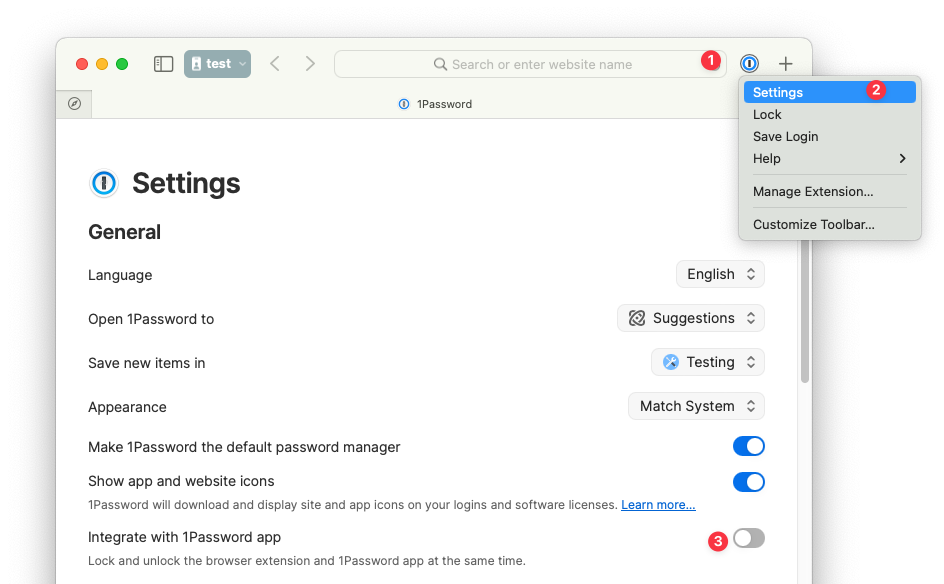Toggle the Safari sidebar icon
Screen dimensions: 944x584
click(x=163, y=64)
